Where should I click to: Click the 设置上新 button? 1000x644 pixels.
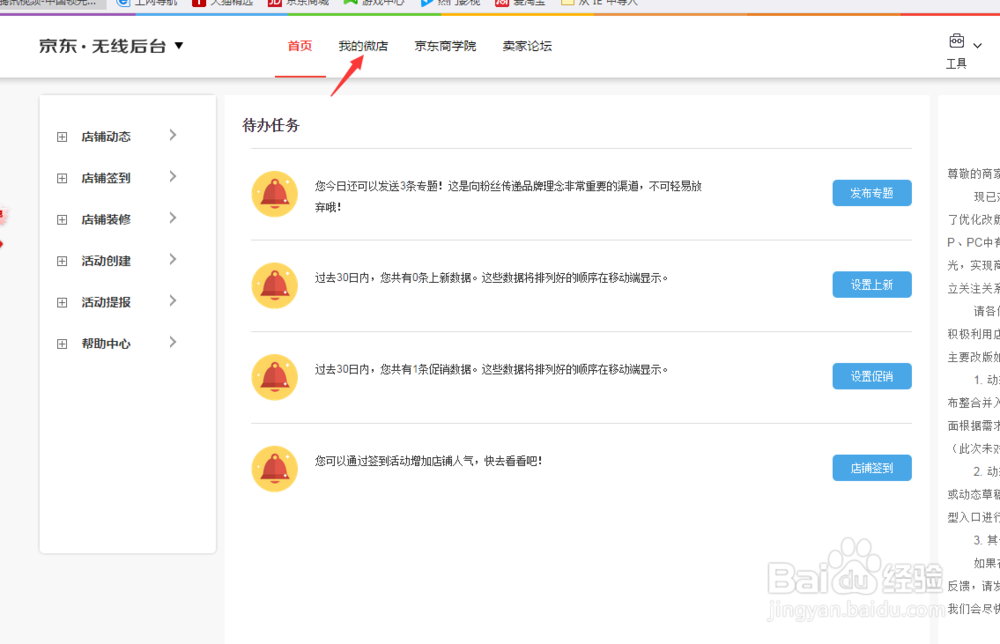[872, 285]
